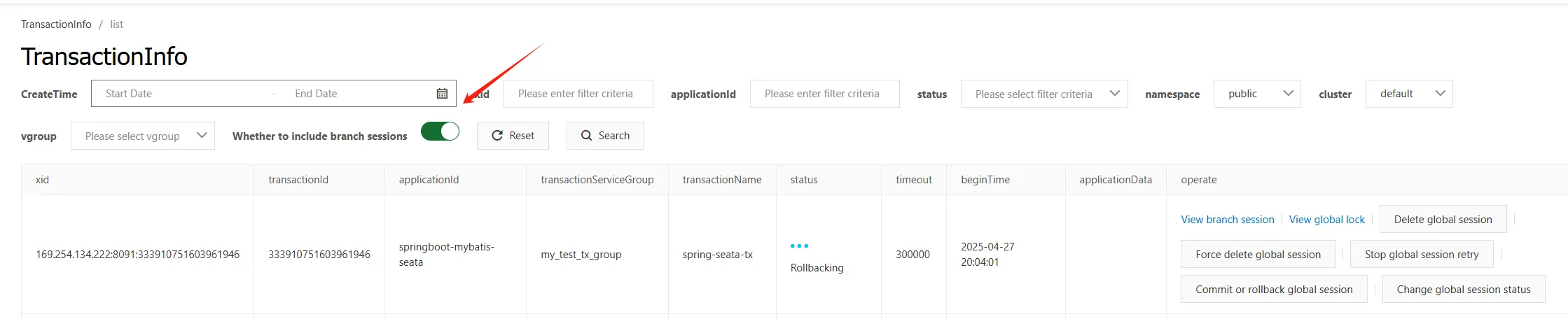The width and height of the screenshot is (1568, 319).
Task: Click Force delete global session
Action: click(1258, 255)
